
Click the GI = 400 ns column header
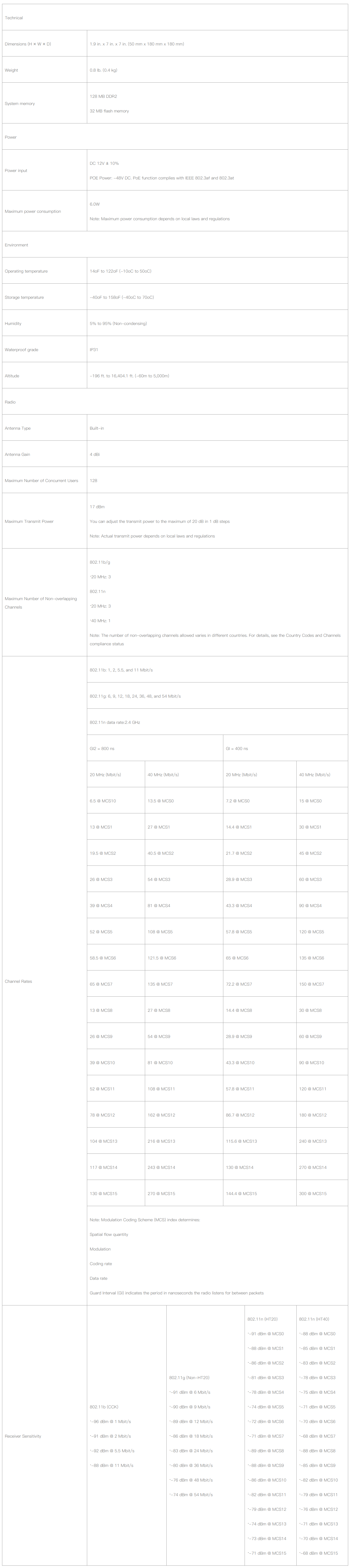click(x=237, y=748)
